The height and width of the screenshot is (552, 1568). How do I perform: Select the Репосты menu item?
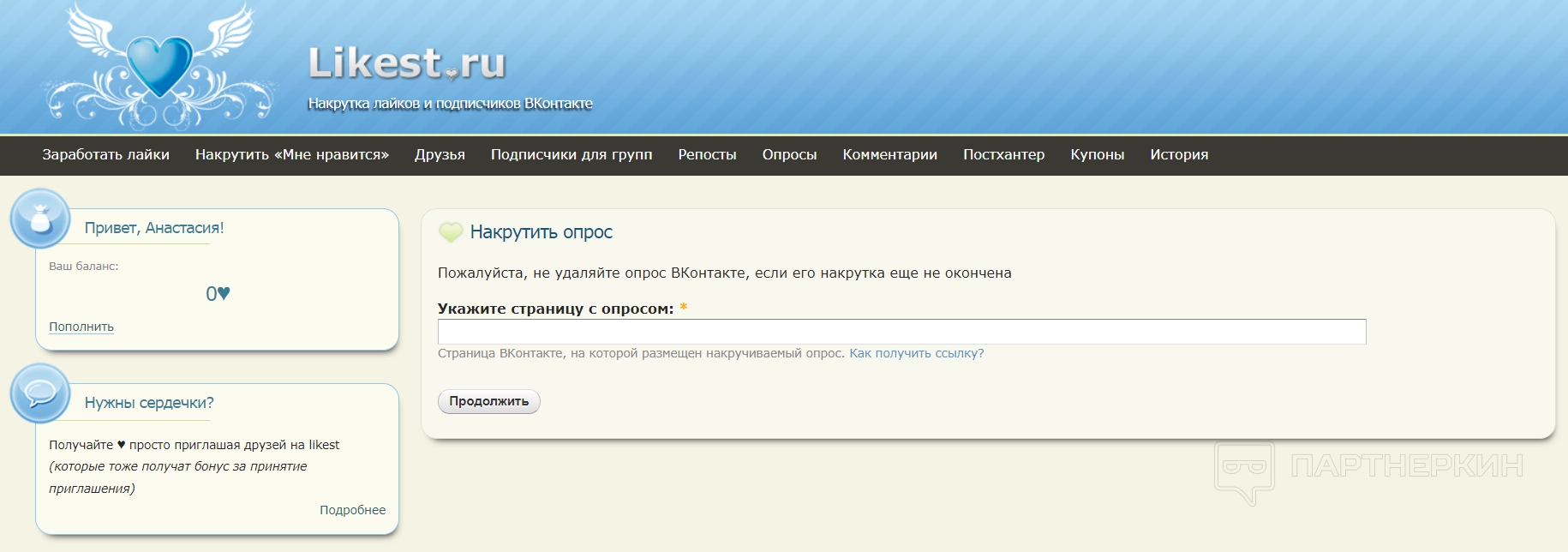click(x=708, y=155)
